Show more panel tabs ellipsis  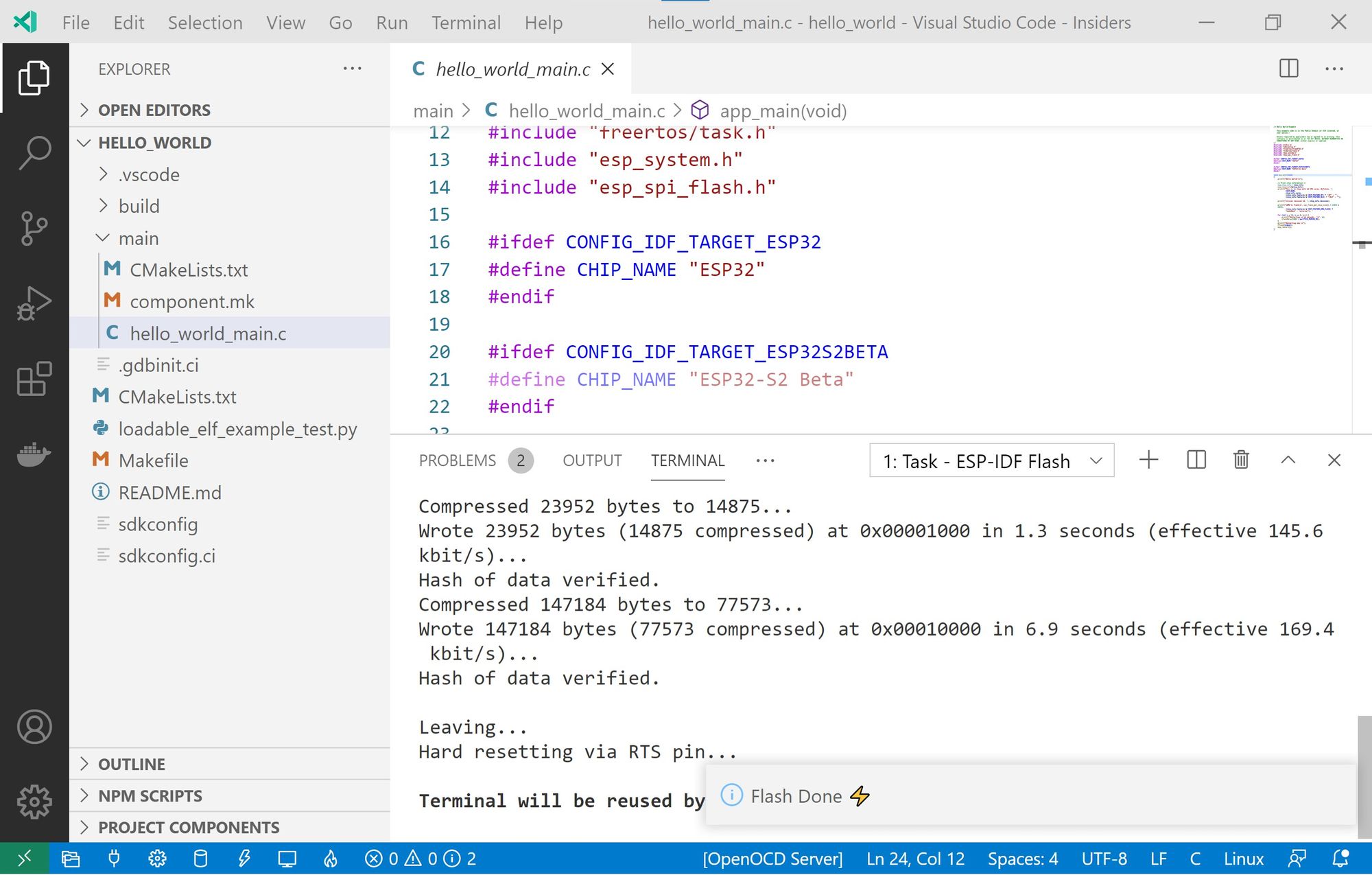coord(765,460)
